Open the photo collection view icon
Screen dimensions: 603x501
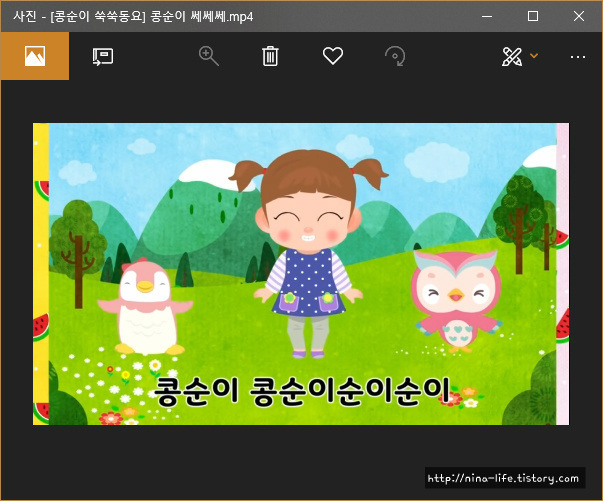pos(35,56)
